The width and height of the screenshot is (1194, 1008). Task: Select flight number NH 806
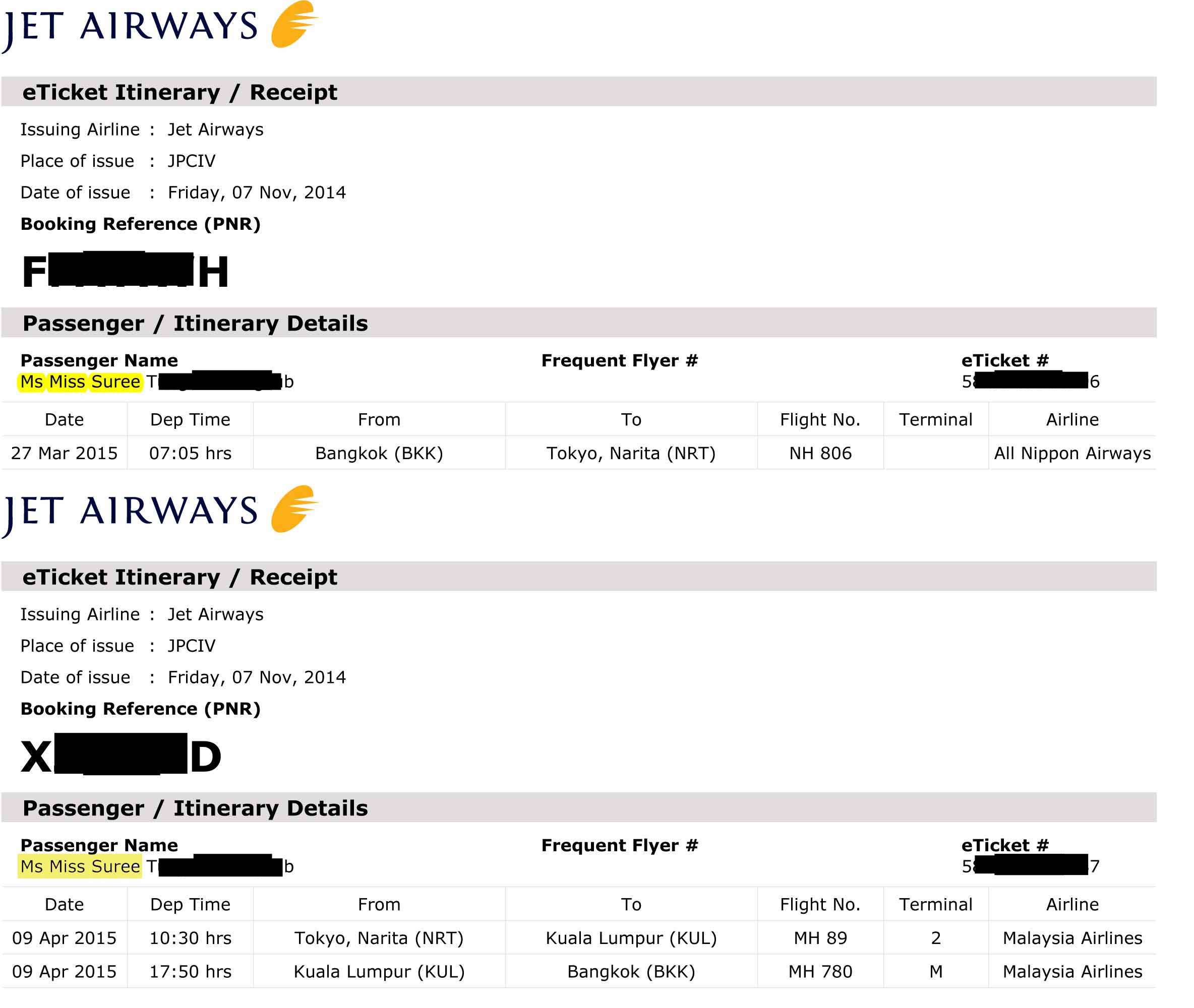pyautogui.click(x=820, y=453)
